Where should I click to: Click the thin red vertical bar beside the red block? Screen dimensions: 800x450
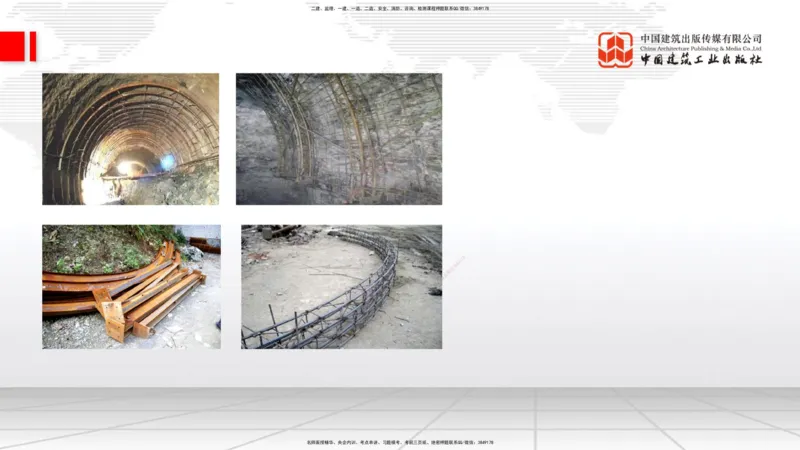(32, 46)
